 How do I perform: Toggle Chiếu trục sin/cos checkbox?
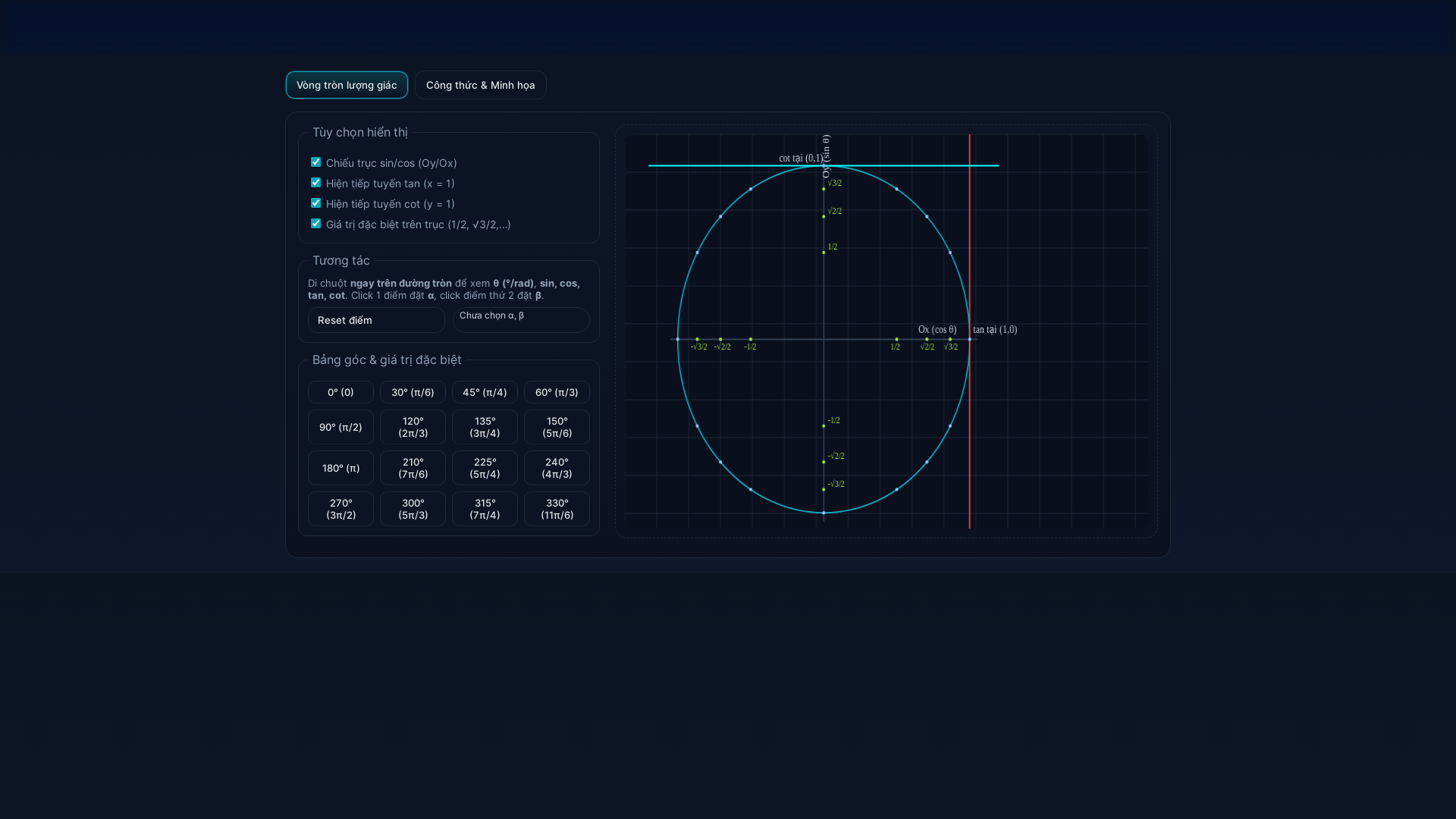315,162
